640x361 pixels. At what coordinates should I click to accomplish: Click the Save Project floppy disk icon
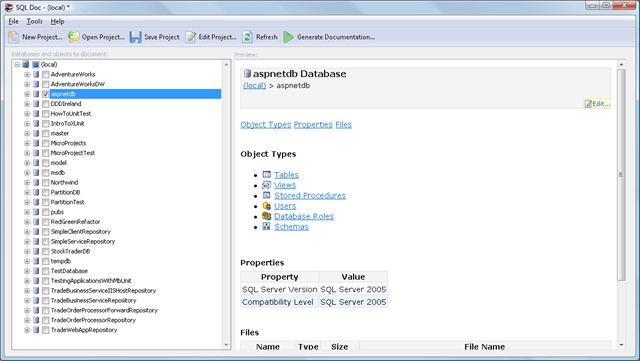135,37
